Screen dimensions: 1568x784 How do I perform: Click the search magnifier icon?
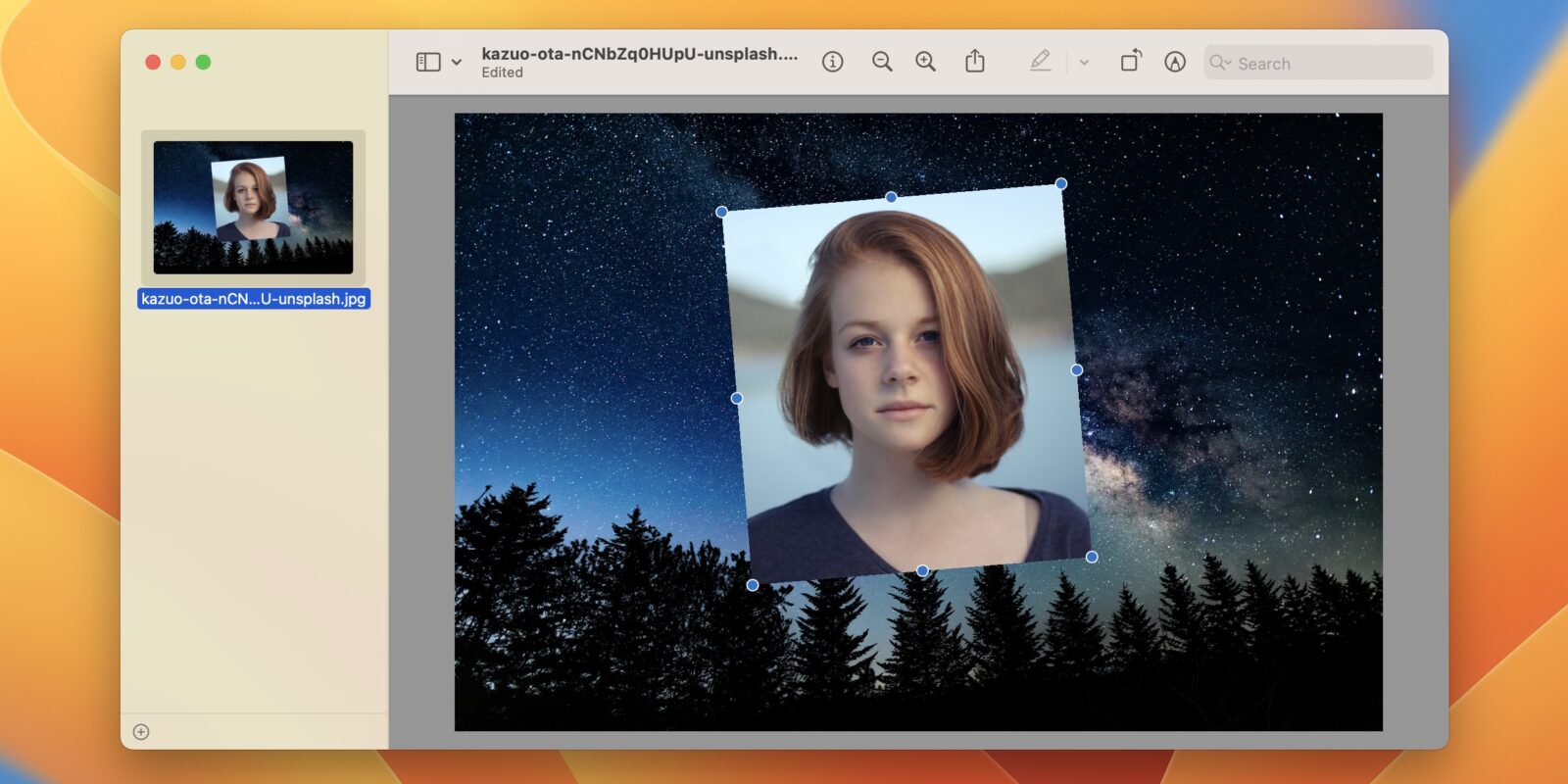(1219, 63)
